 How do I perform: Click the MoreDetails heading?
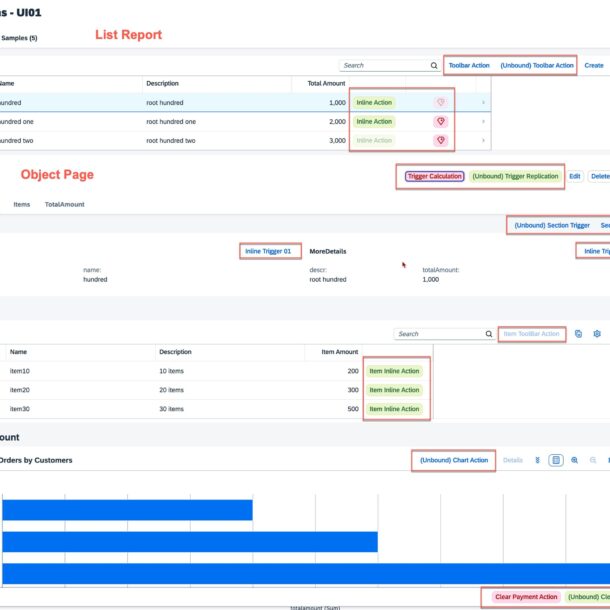[328, 251]
